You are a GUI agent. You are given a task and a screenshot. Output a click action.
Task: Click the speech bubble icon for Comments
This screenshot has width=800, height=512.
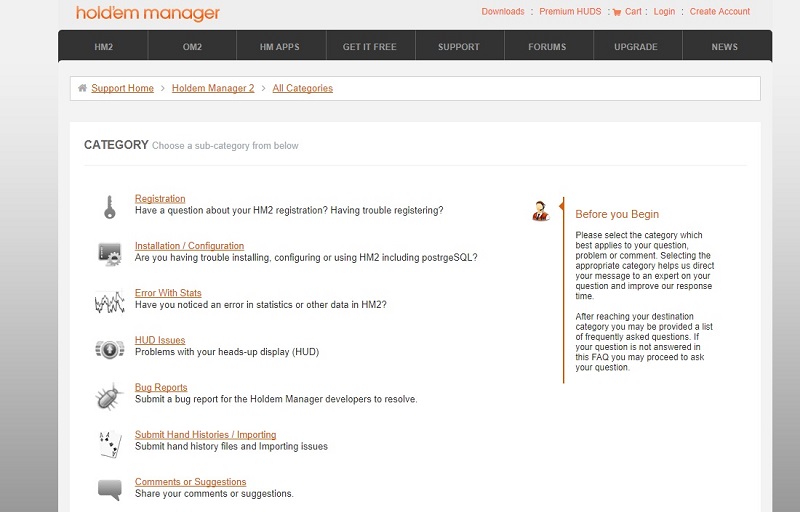(109, 489)
